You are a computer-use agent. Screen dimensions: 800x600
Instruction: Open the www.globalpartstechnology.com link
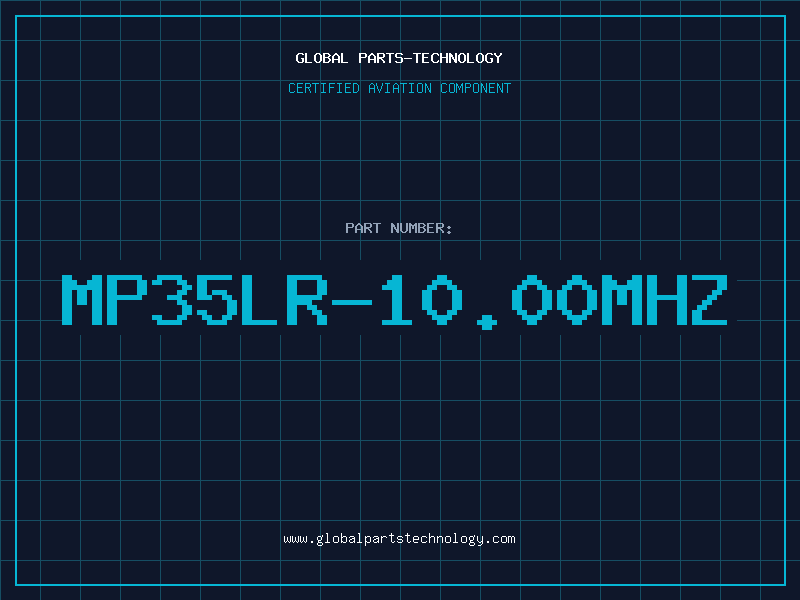point(399,539)
